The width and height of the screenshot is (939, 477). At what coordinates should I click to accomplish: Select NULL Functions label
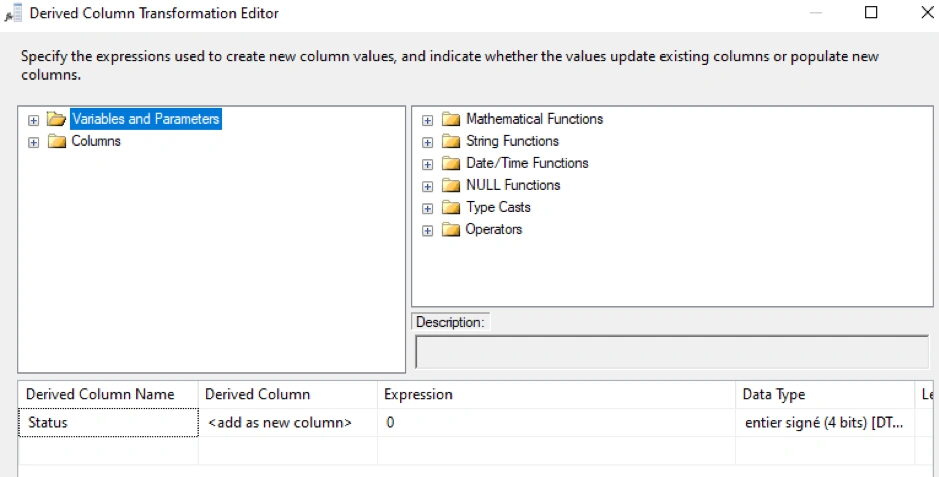[513, 185]
